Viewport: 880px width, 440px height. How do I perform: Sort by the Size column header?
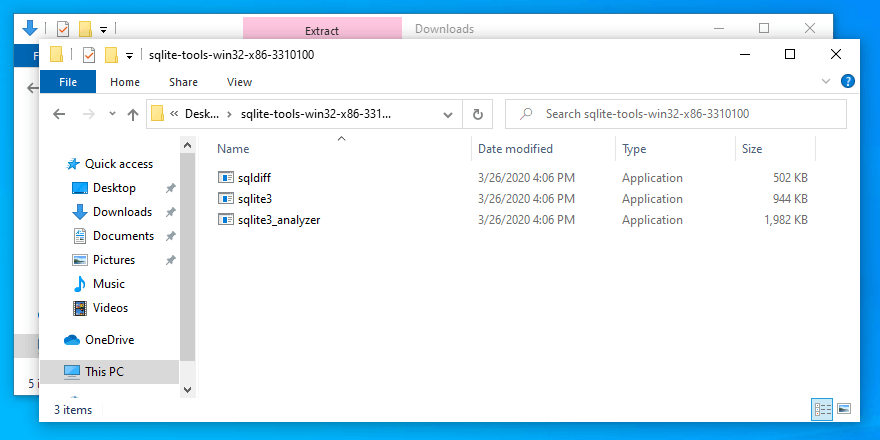click(752, 149)
